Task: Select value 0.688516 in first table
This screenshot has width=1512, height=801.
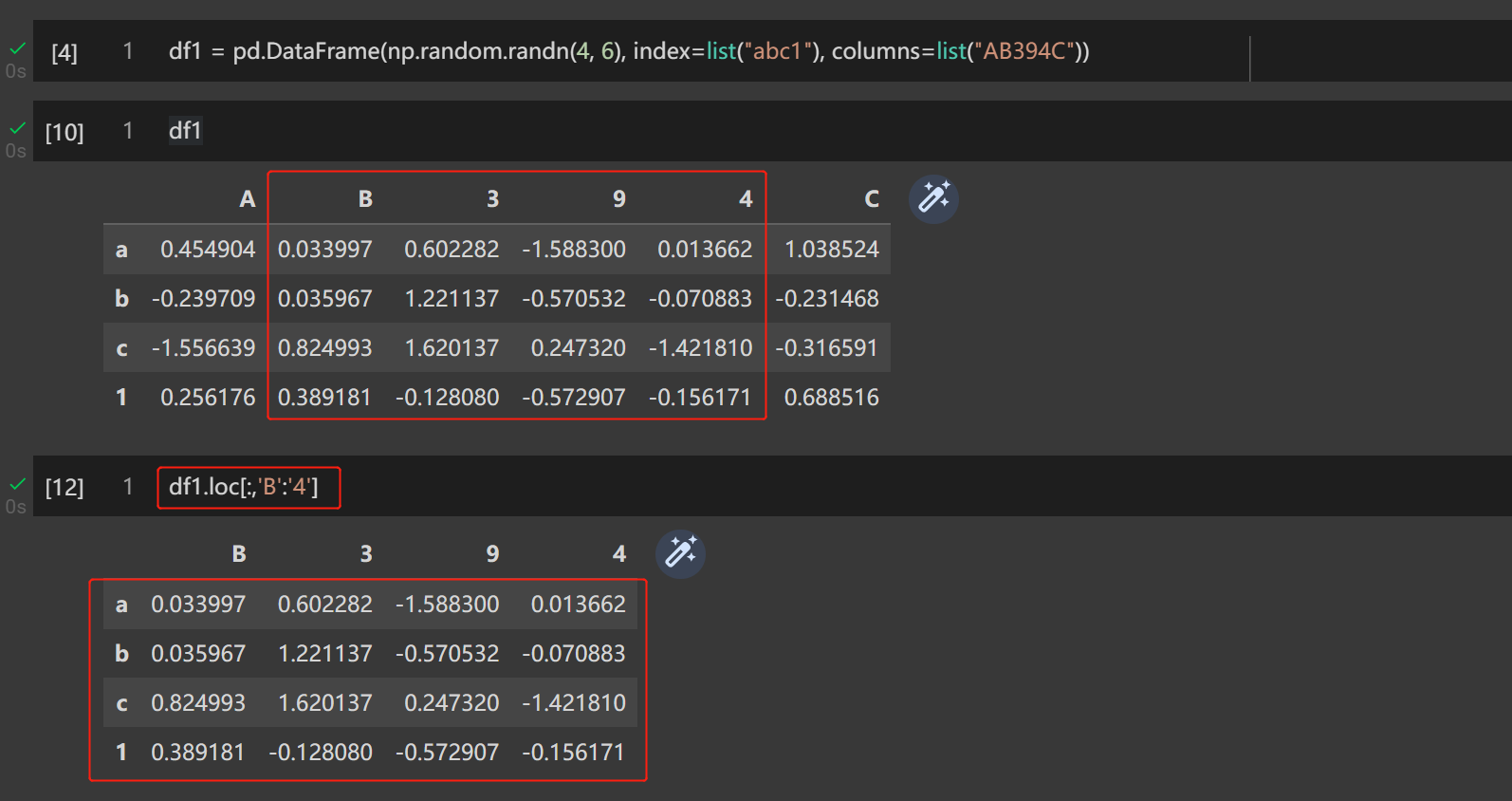Action: (832, 398)
